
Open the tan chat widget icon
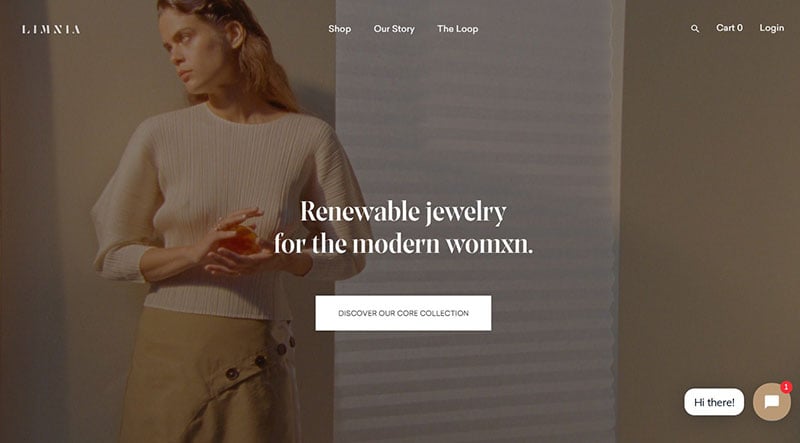click(771, 402)
